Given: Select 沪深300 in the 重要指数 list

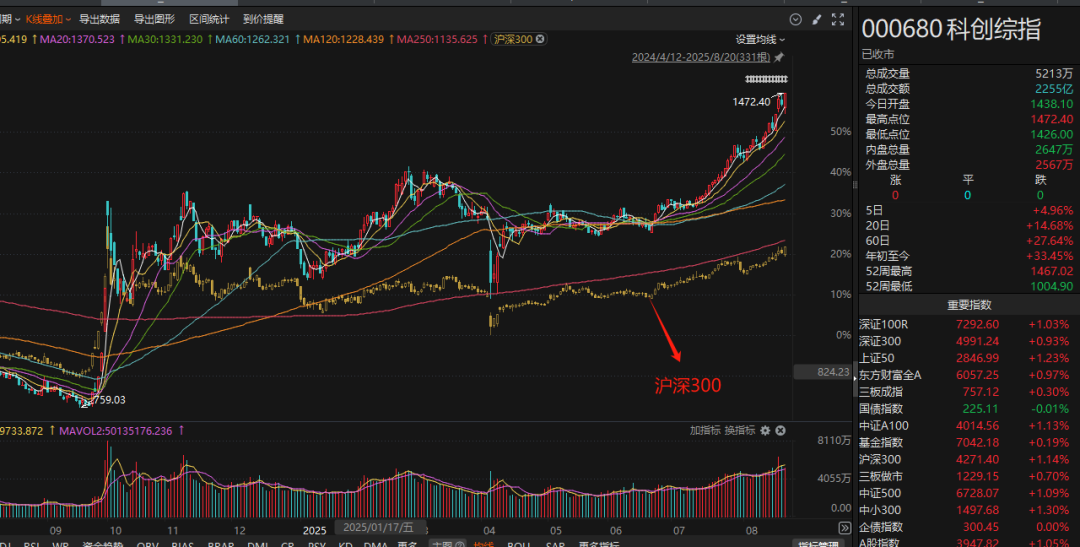Looking at the screenshot, I should coord(880,459).
